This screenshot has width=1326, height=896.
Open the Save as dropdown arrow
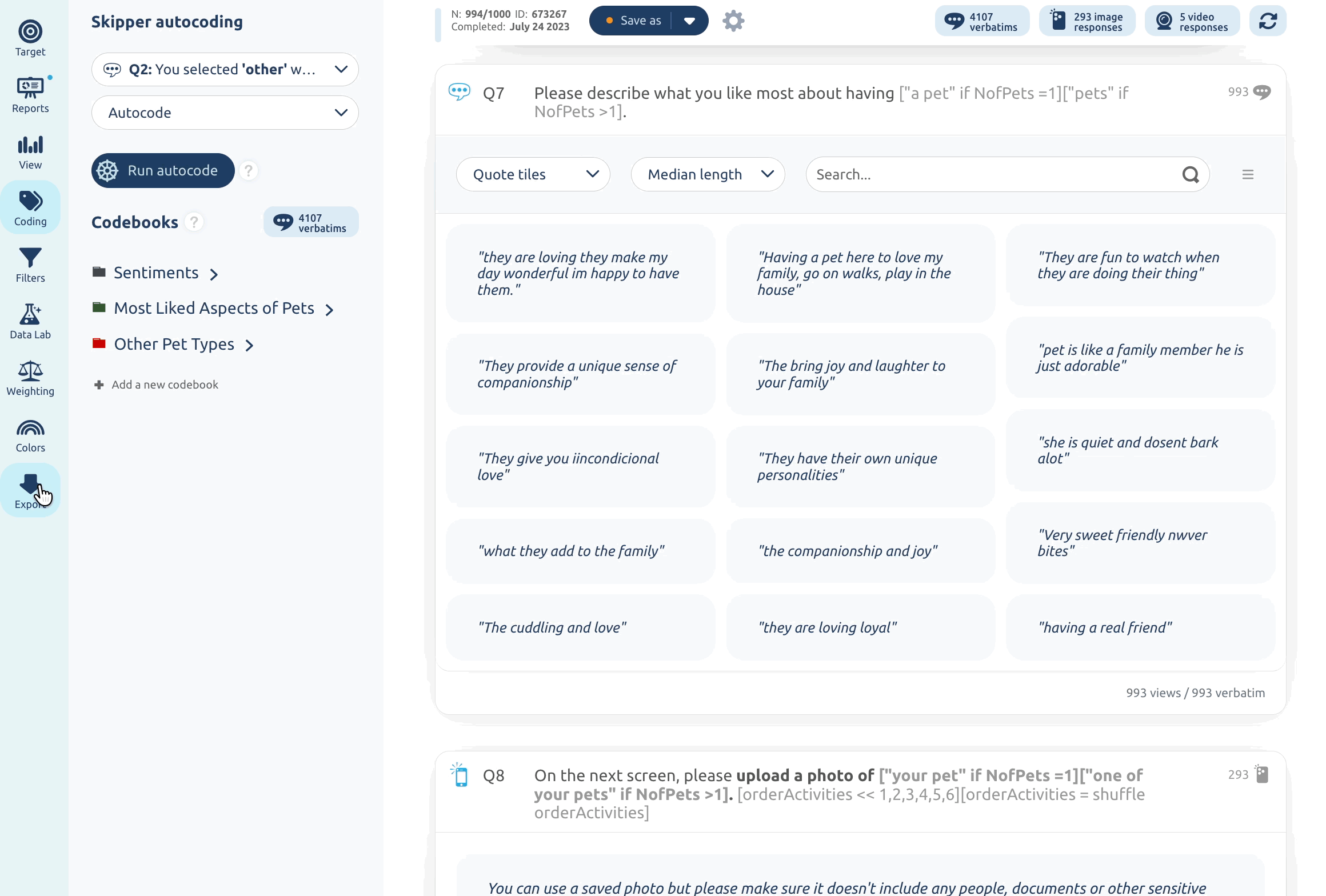690,21
